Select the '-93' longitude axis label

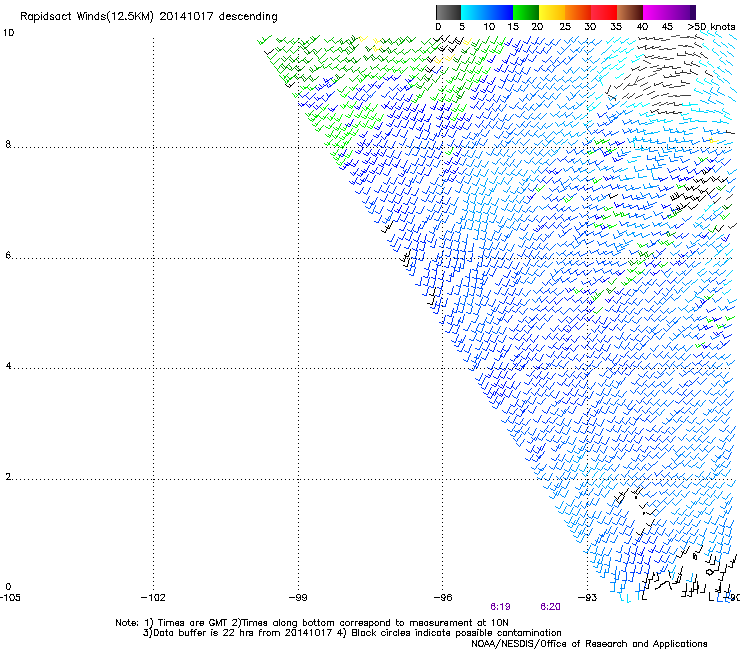pos(587,598)
